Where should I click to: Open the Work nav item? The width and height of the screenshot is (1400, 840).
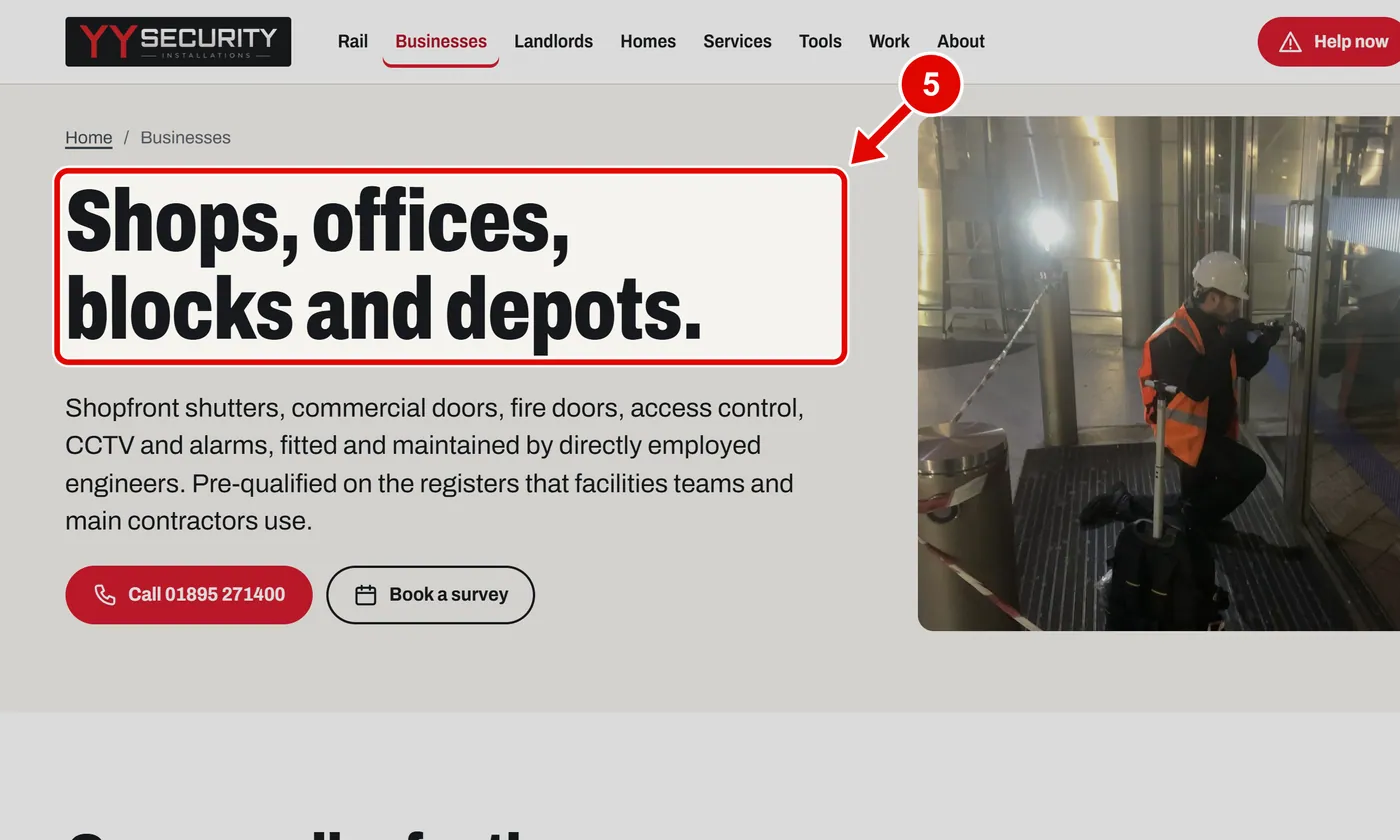889,41
